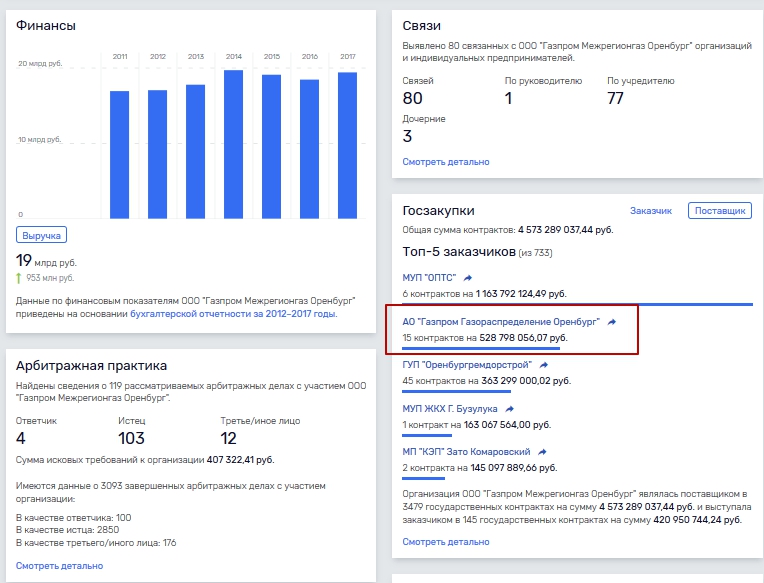Click the Топ-5 заказчиков heading
Viewport: 764px width, 583px height.
[459, 252]
